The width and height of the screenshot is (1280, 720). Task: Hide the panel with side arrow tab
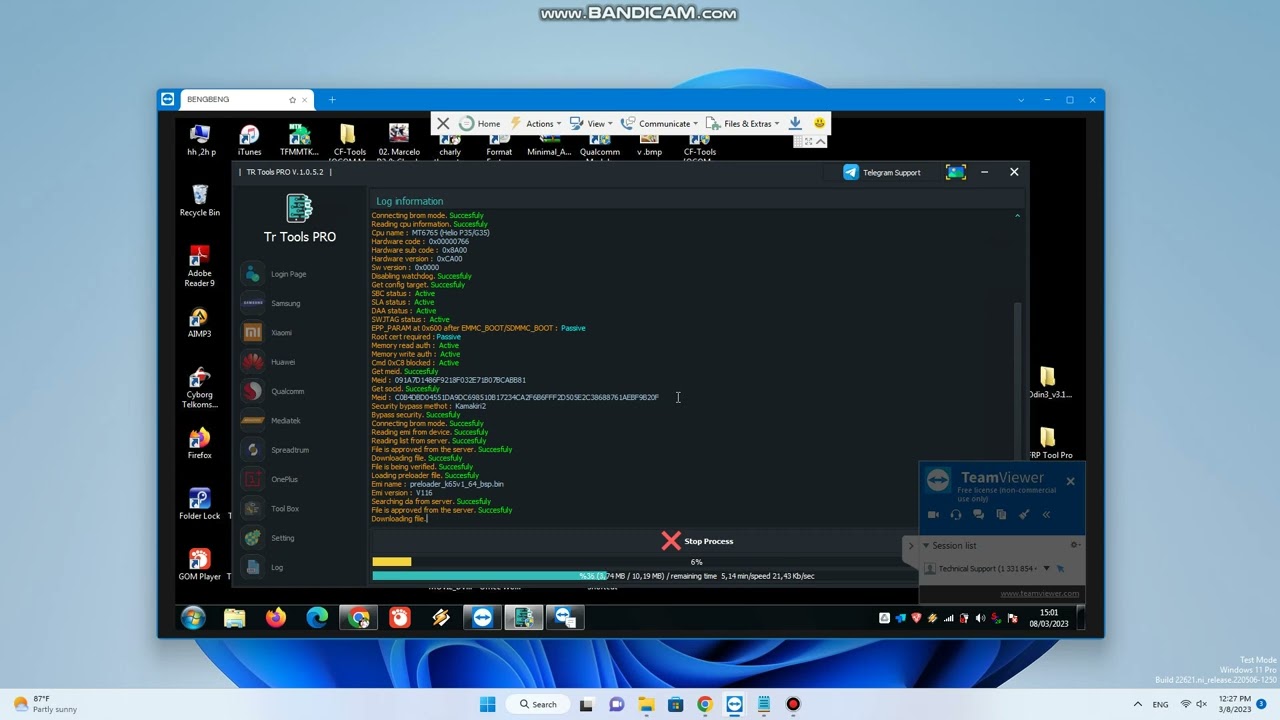coord(910,546)
